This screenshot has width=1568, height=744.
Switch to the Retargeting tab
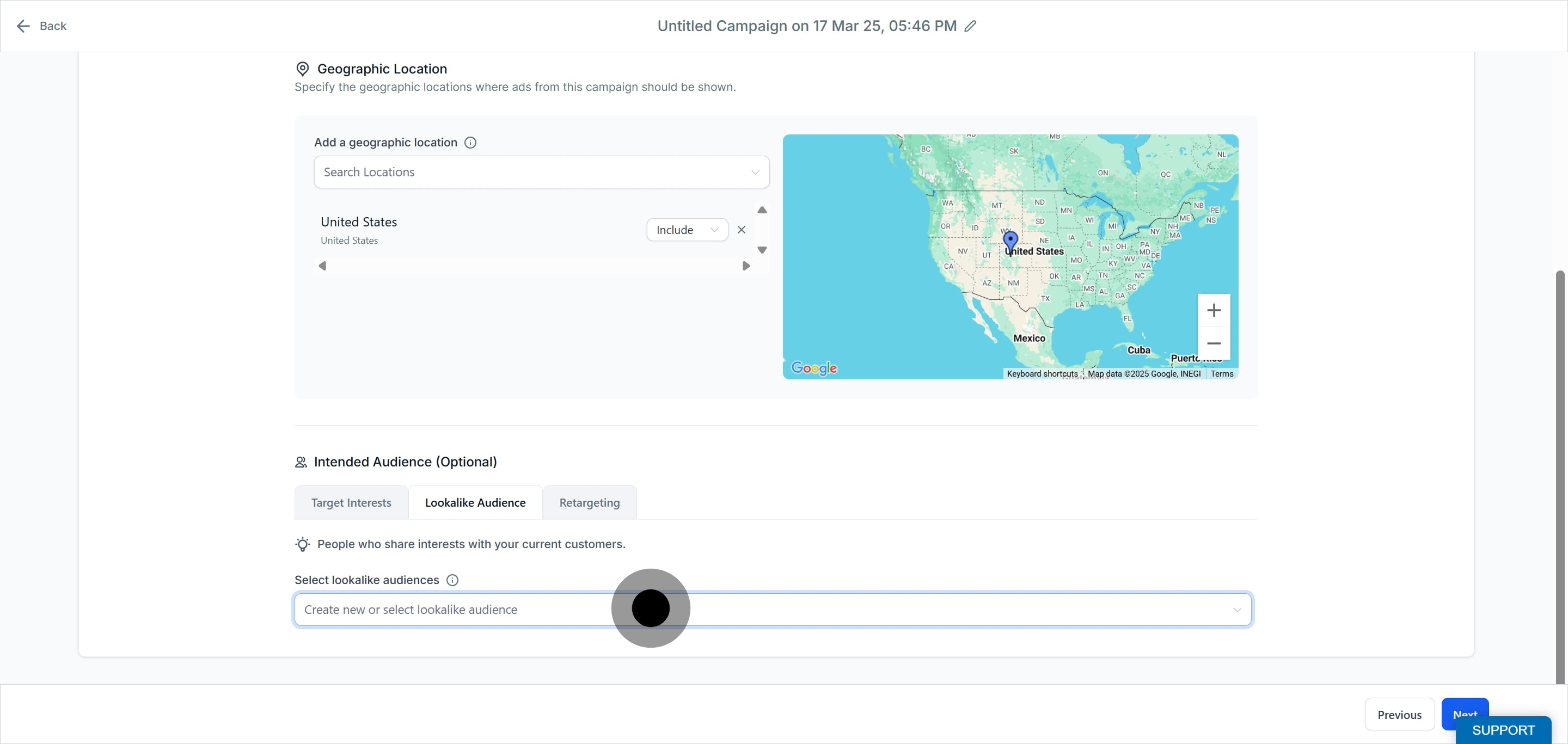click(x=589, y=502)
